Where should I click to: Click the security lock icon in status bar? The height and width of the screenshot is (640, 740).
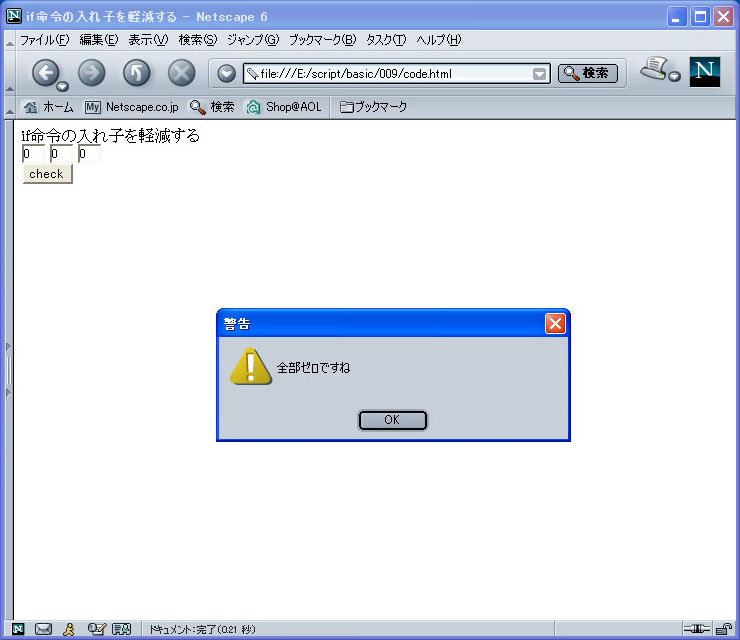click(723, 629)
